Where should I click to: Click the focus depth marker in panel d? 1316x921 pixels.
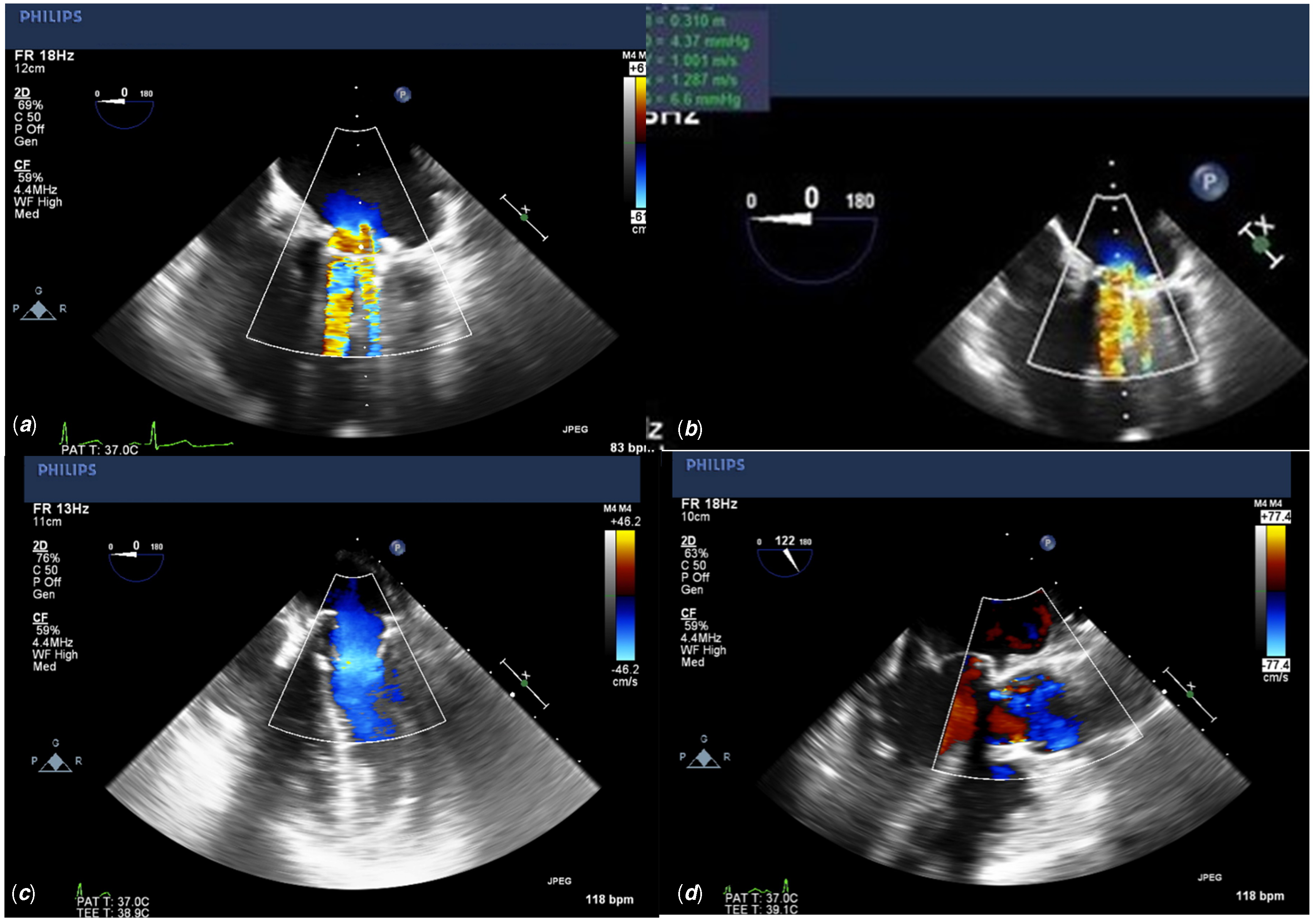pyautogui.click(x=1190, y=694)
